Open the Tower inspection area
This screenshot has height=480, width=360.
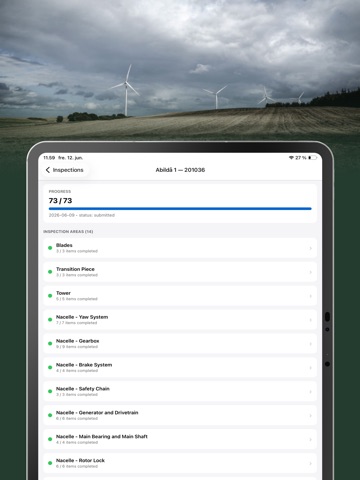click(x=180, y=296)
